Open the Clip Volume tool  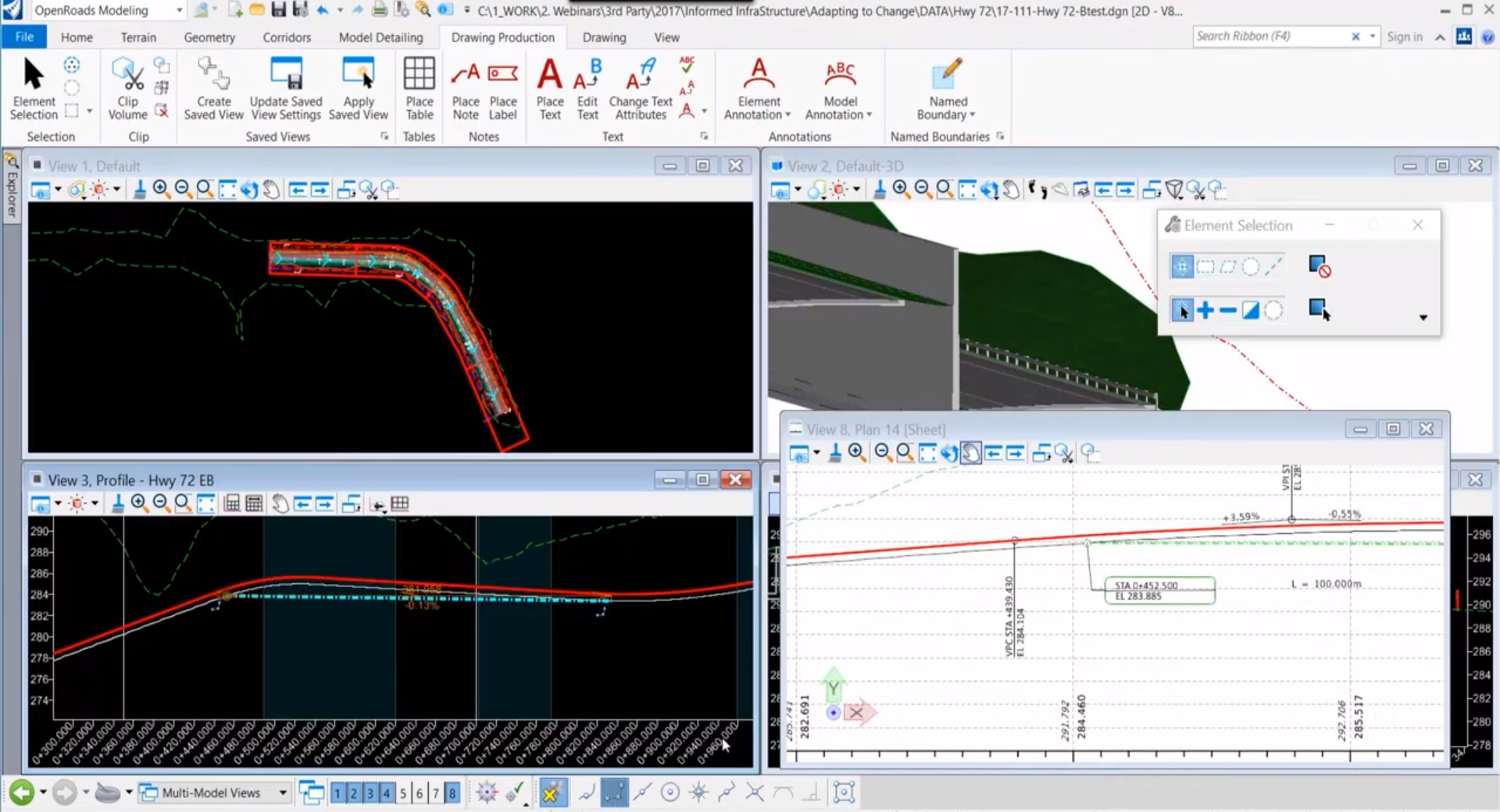click(x=127, y=88)
